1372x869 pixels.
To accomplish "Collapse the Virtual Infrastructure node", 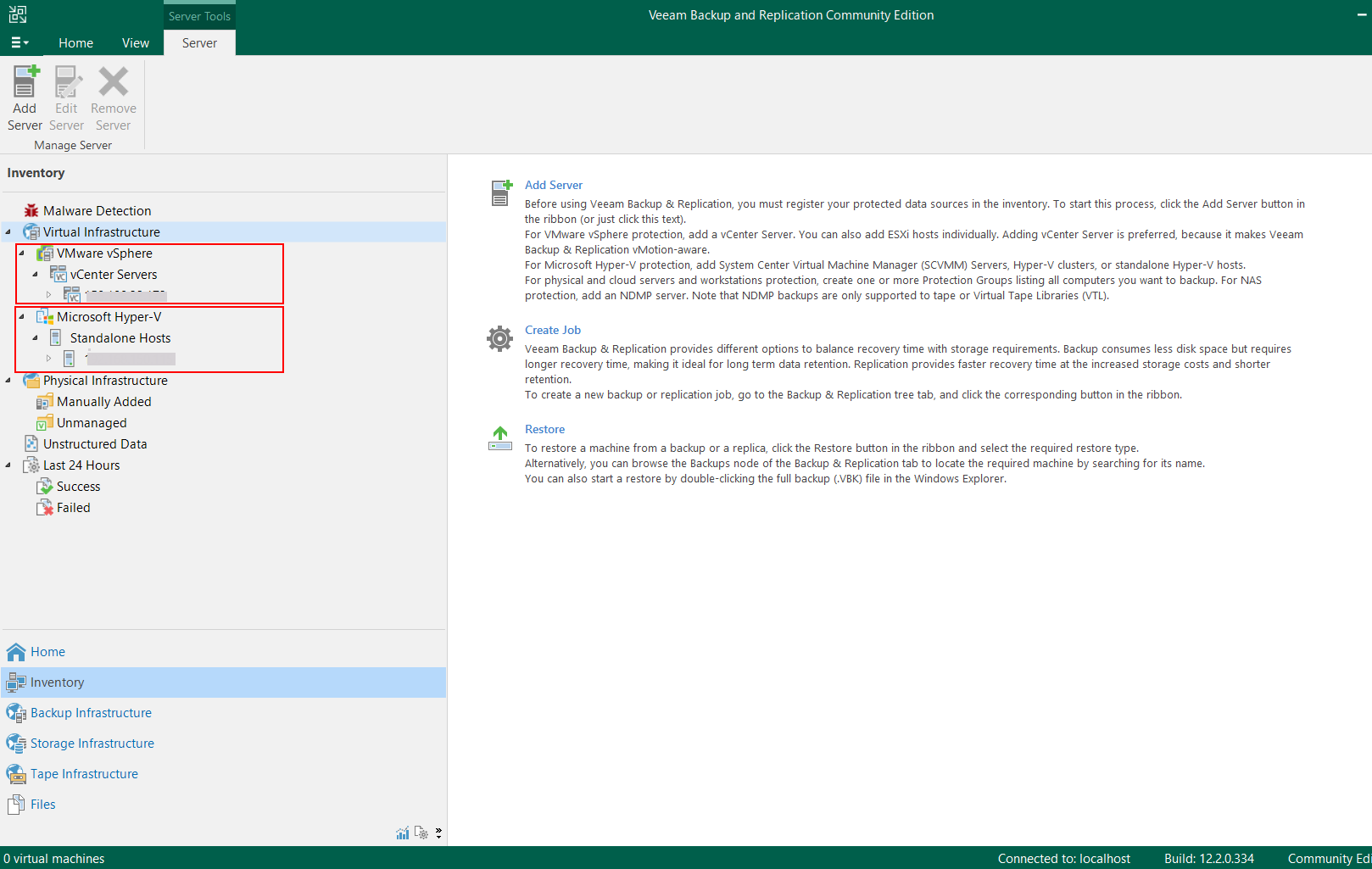I will [8, 231].
